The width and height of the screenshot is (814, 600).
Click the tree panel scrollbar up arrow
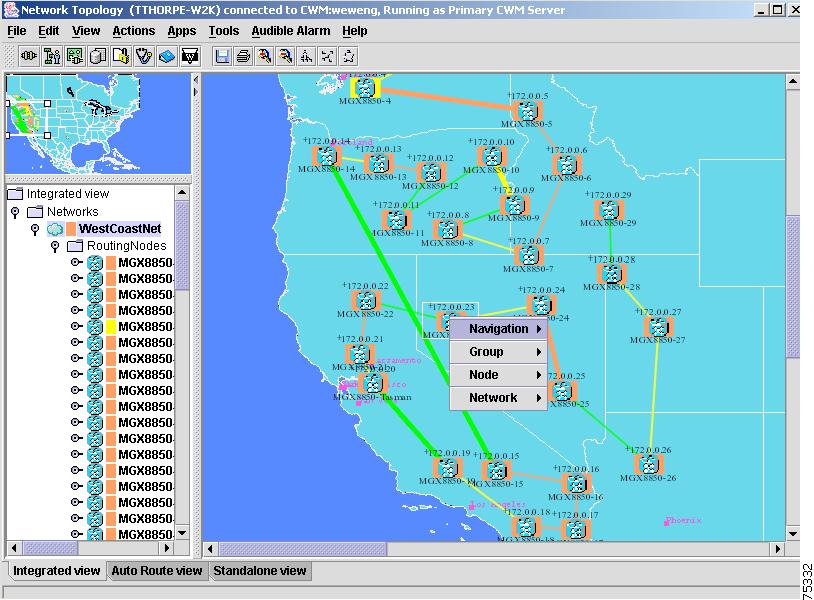[x=182, y=193]
